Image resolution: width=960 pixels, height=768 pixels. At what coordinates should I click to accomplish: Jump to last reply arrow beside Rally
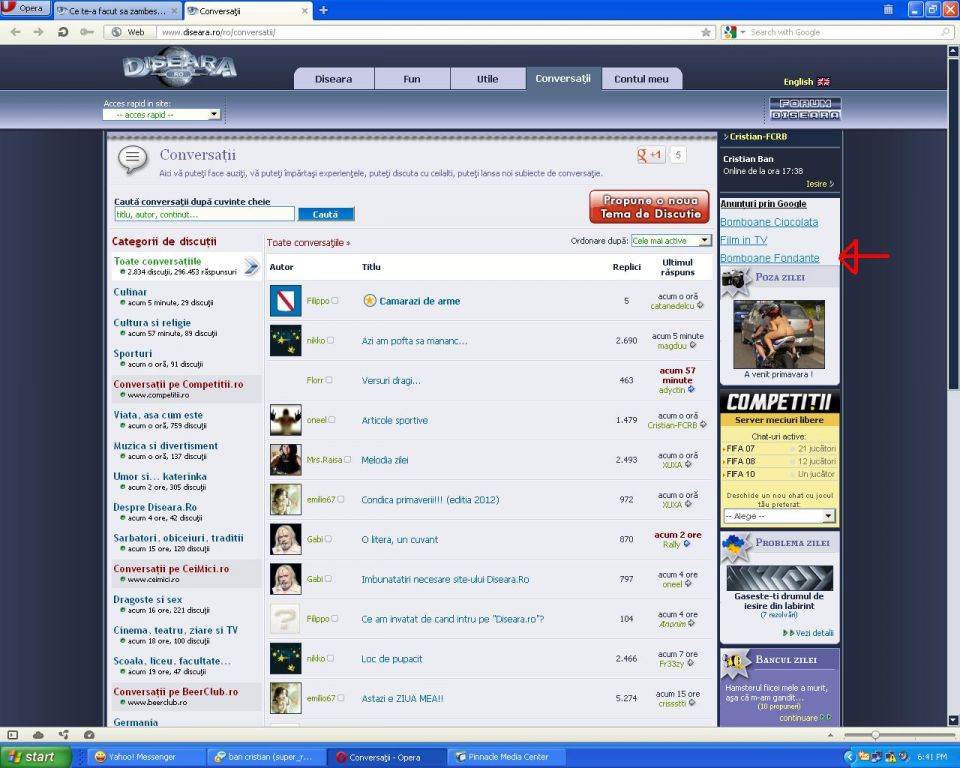click(x=686, y=544)
